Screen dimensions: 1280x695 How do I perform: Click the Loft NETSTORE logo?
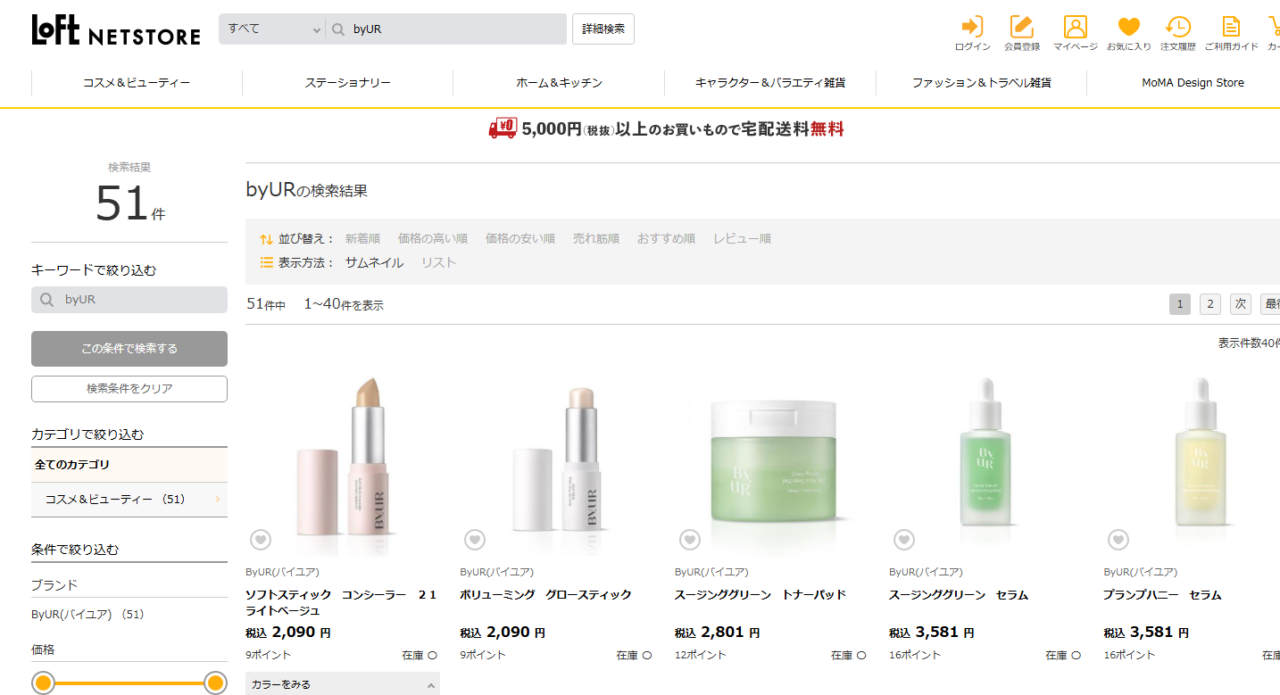(x=116, y=30)
